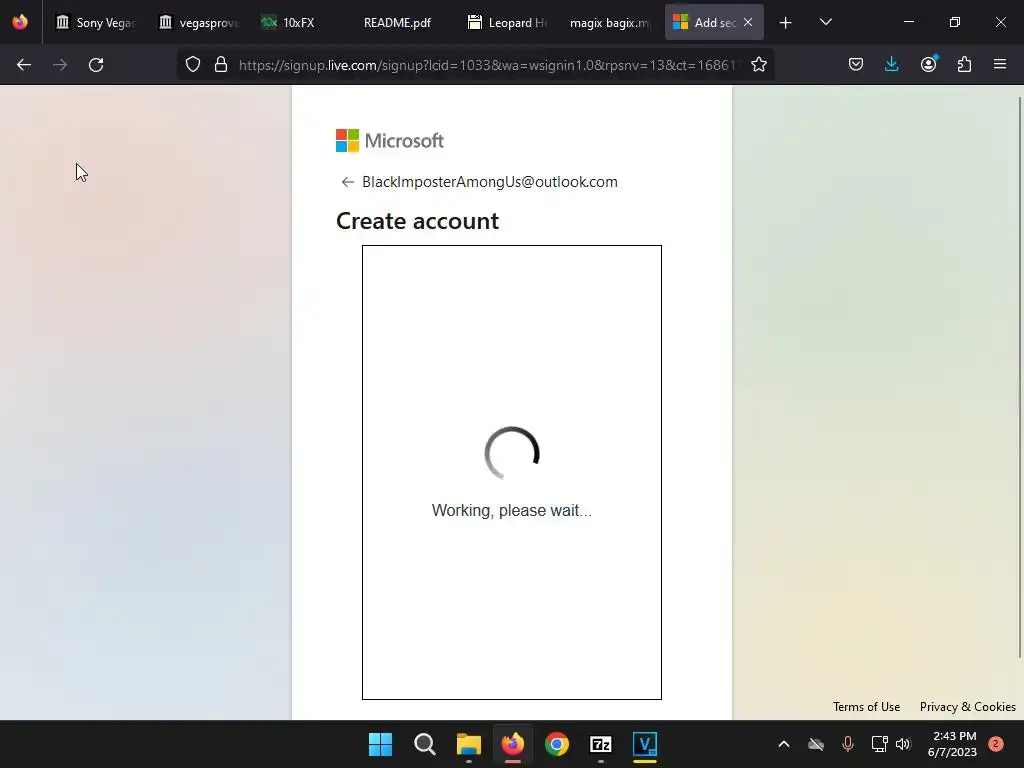Open Google Chrome from the taskbar

(x=556, y=744)
